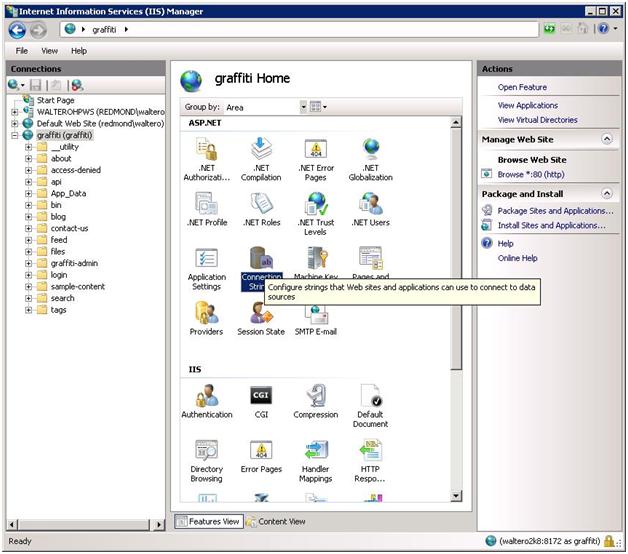Open the File menu

[22, 51]
